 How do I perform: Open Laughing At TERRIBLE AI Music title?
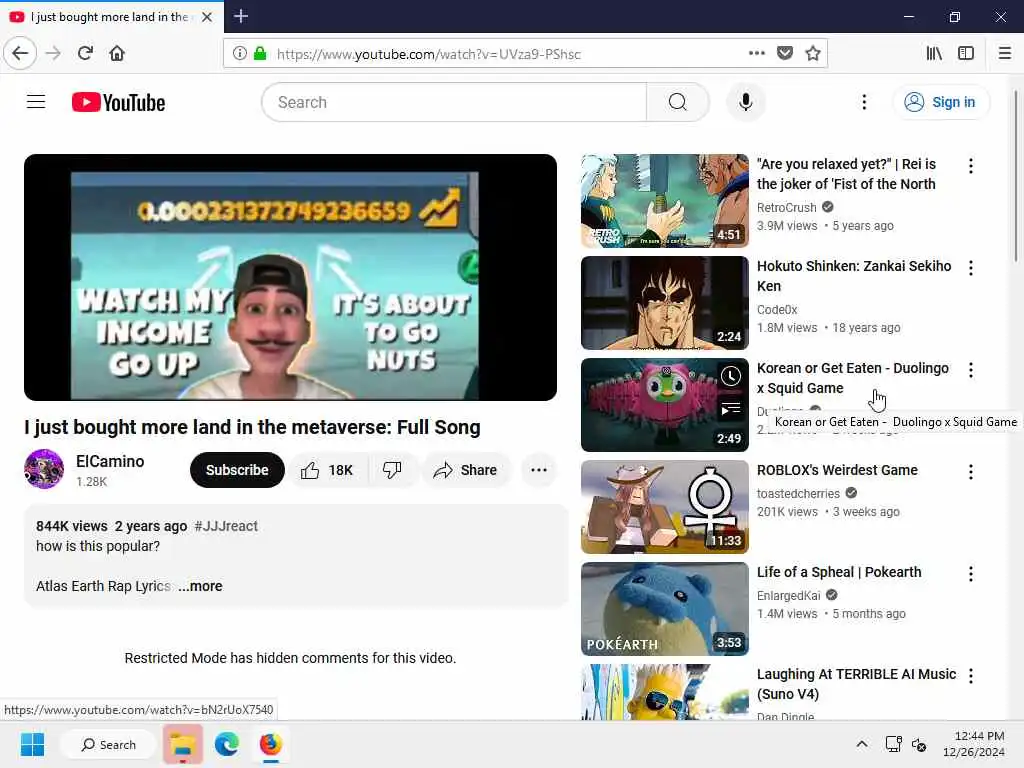(x=856, y=684)
